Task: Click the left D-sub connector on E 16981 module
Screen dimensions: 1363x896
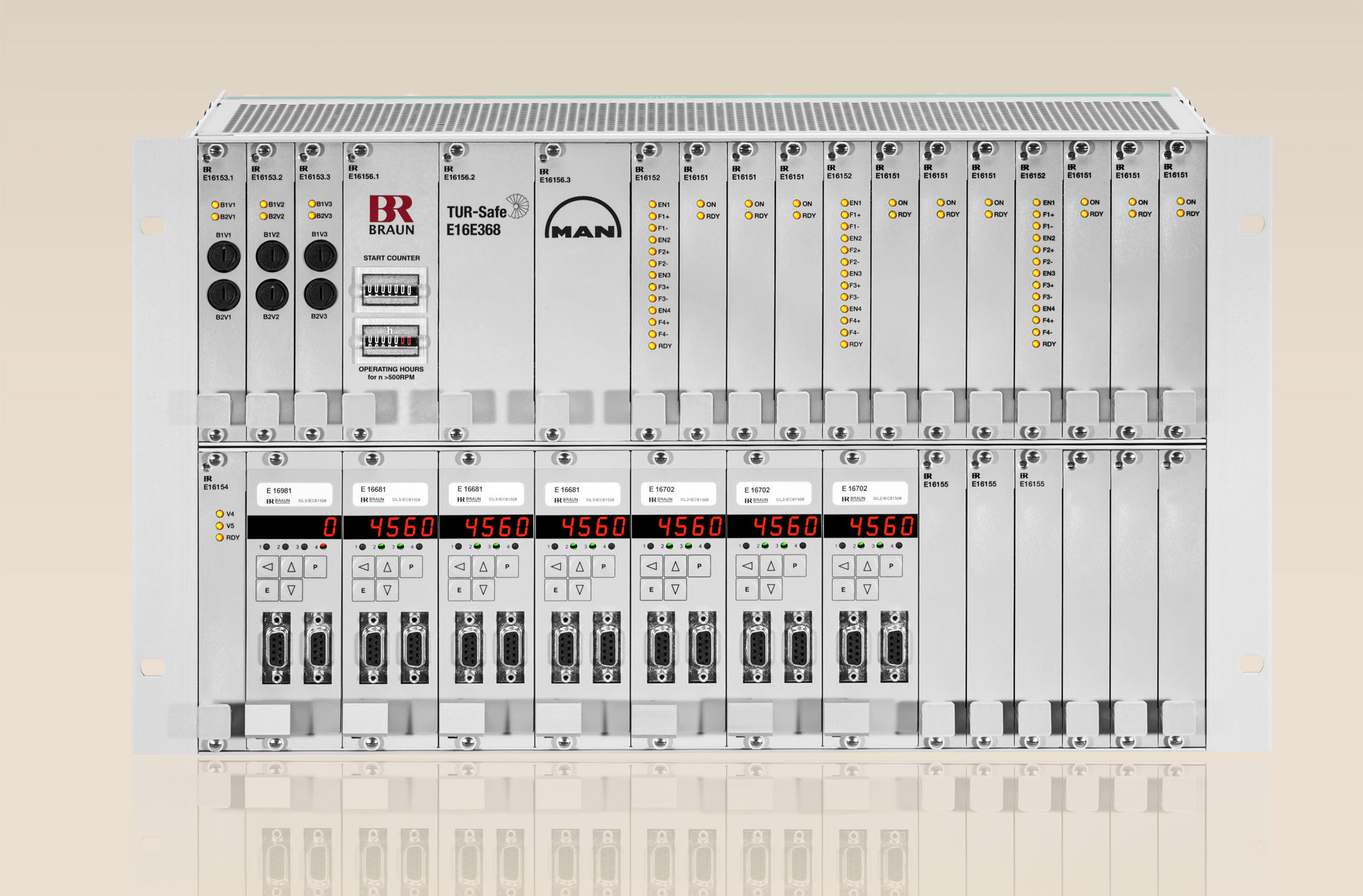Action: pyautogui.click(x=275, y=648)
